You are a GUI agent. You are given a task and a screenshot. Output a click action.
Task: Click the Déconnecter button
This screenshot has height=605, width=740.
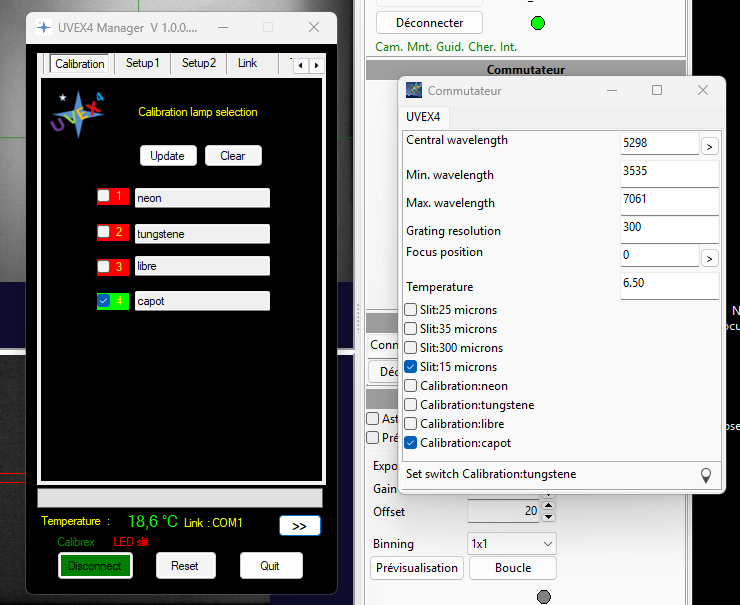click(428, 22)
